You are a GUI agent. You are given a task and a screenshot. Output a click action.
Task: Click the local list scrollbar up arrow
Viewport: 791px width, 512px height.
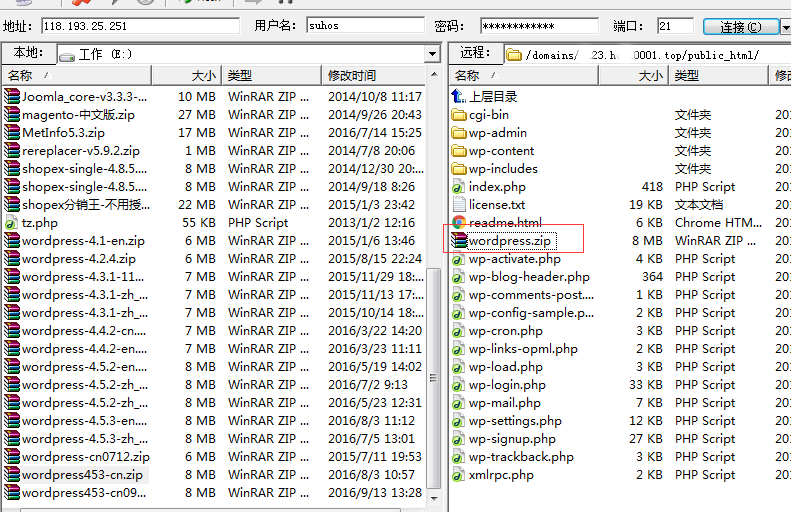pyautogui.click(x=434, y=74)
